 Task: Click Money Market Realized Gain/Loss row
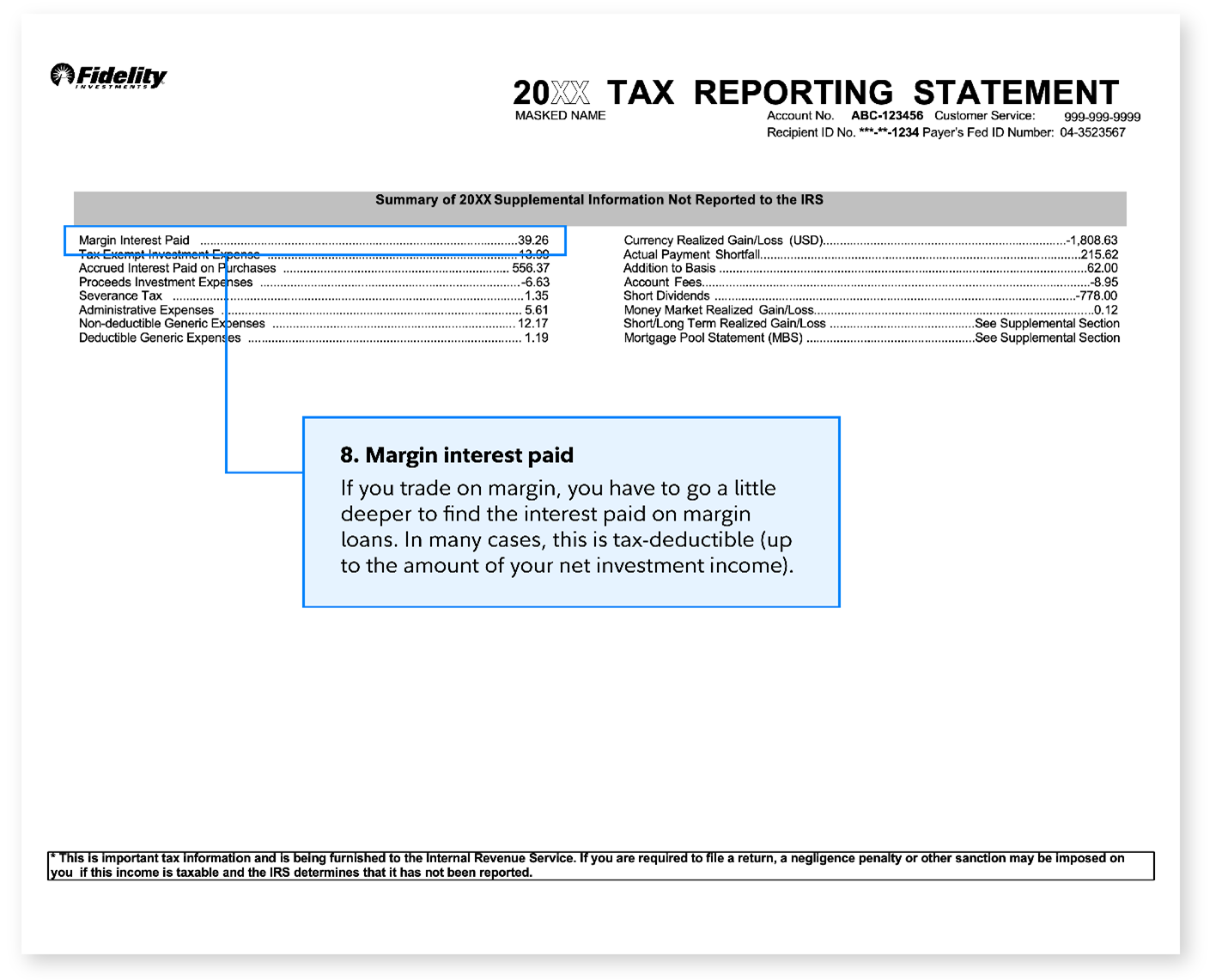(718, 310)
